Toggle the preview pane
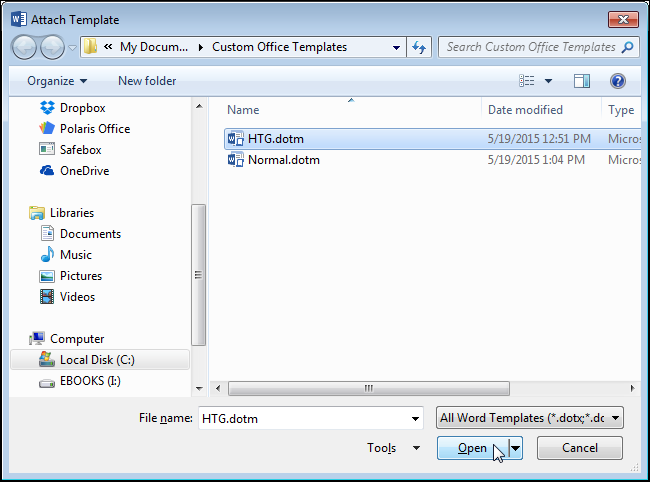This screenshot has height=482, width=650. (582, 81)
